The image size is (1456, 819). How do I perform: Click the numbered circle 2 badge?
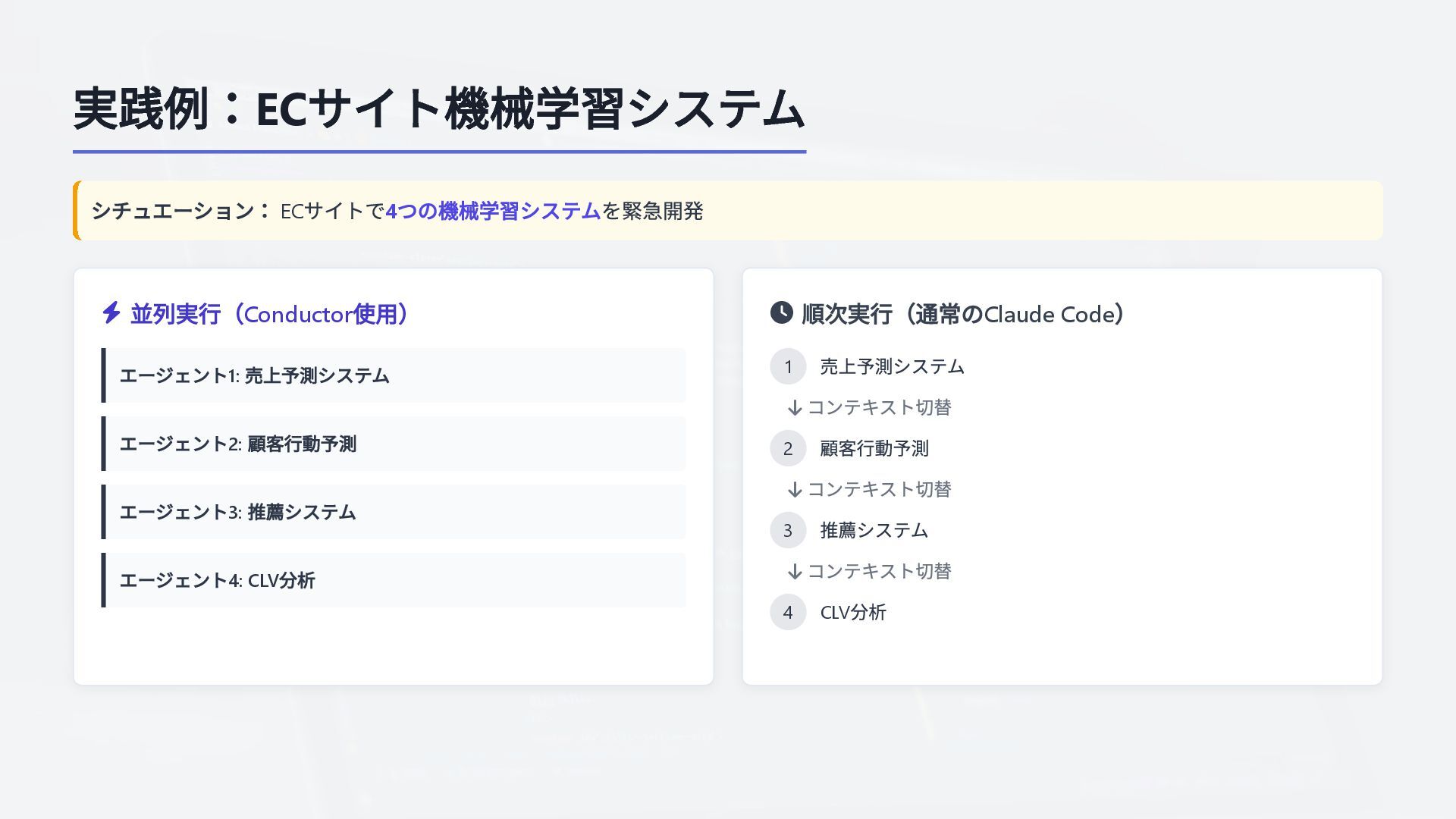pos(788,449)
